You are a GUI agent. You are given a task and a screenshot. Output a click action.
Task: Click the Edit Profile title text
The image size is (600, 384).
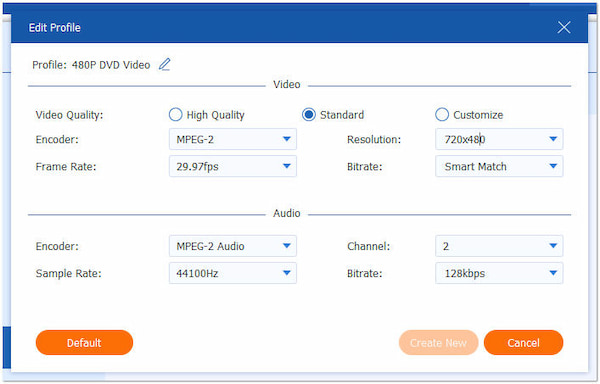(x=55, y=28)
